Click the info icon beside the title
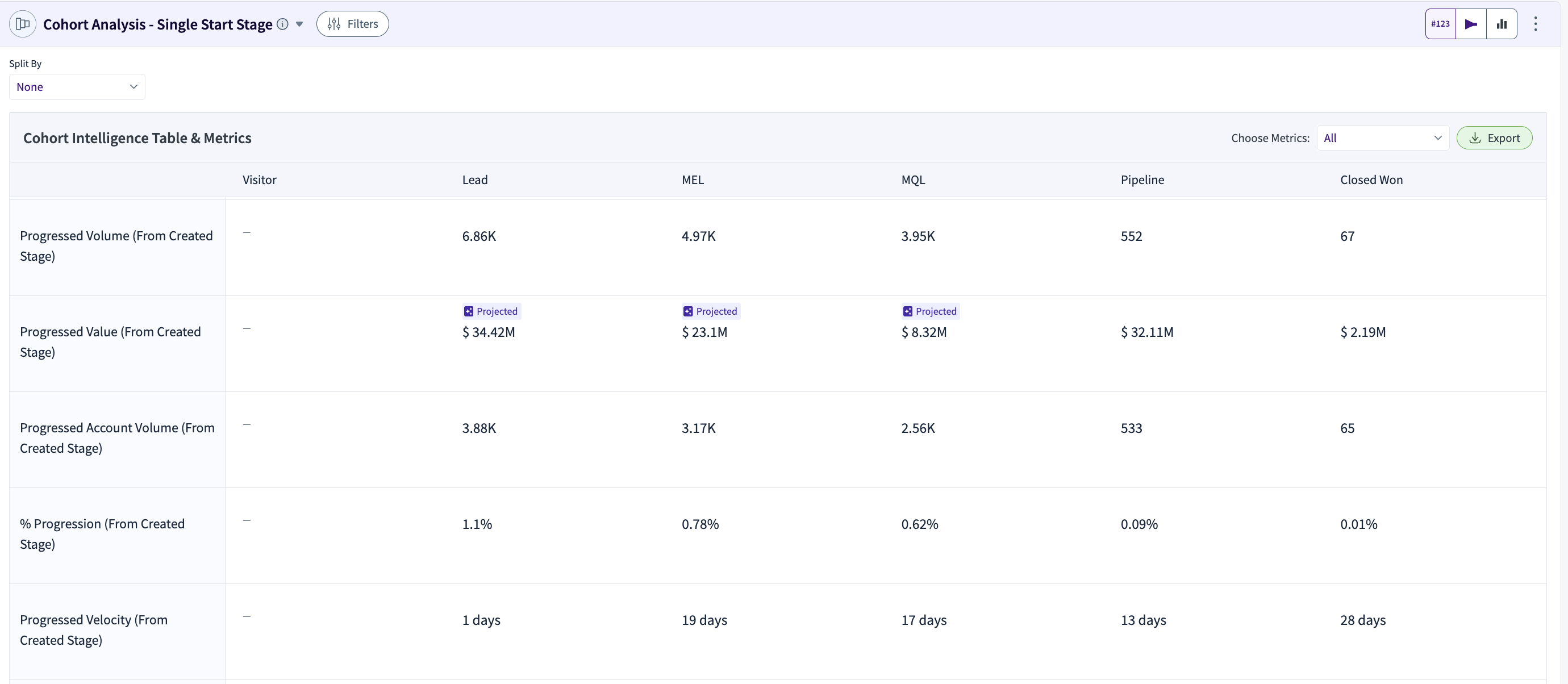 [x=282, y=24]
